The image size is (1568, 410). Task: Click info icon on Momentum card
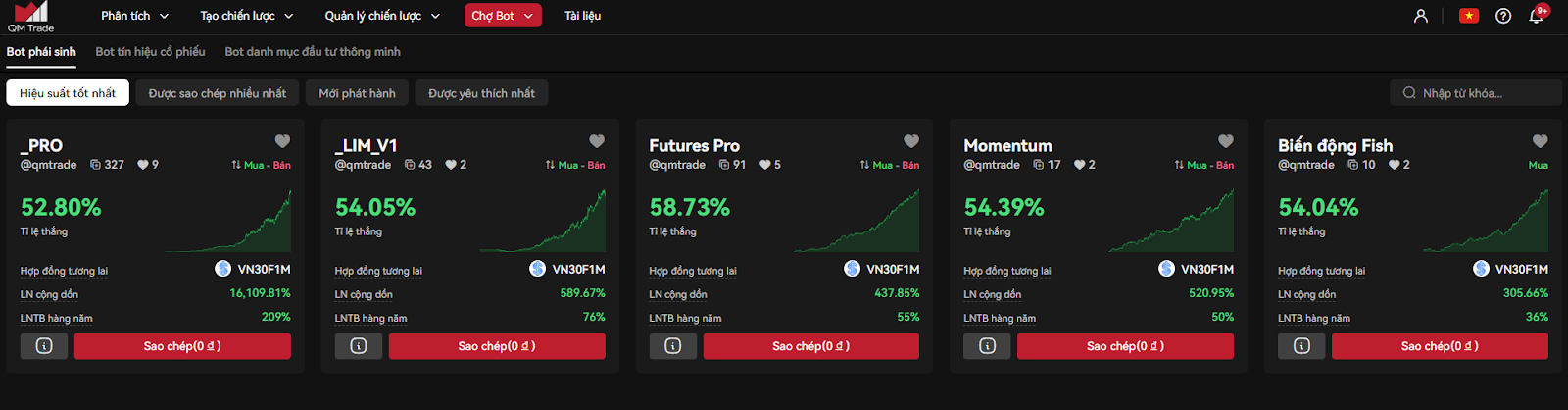tap(988, 346)
